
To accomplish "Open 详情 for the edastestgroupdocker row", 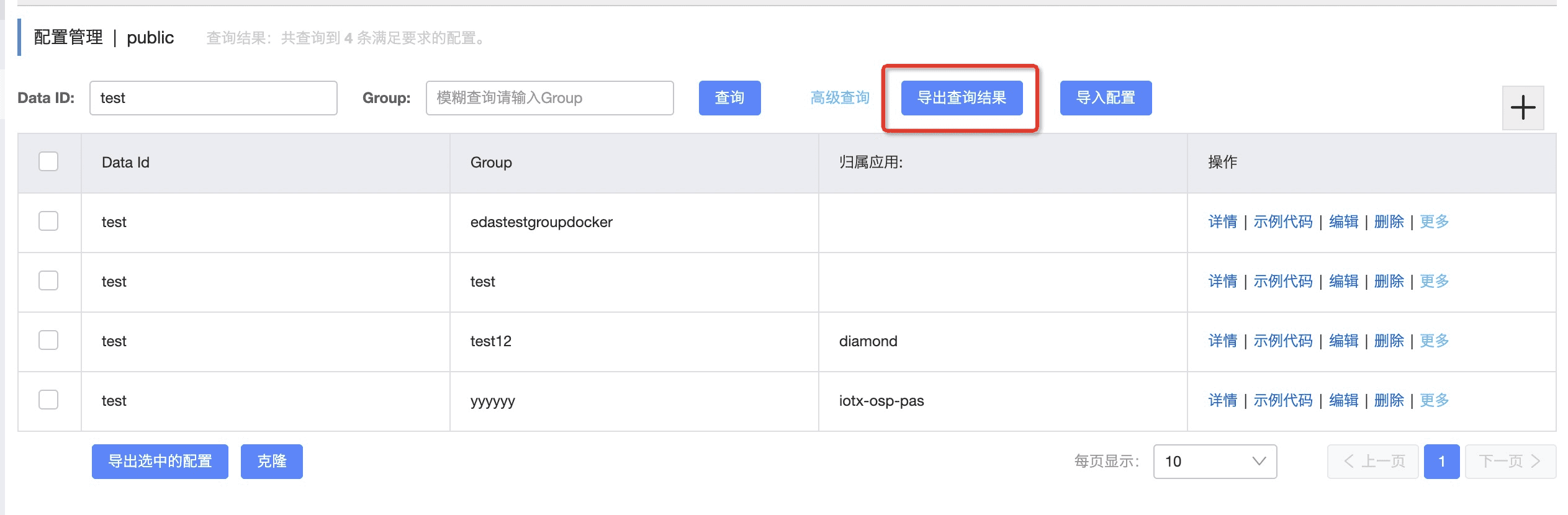I will click(x=1222, y=222).
